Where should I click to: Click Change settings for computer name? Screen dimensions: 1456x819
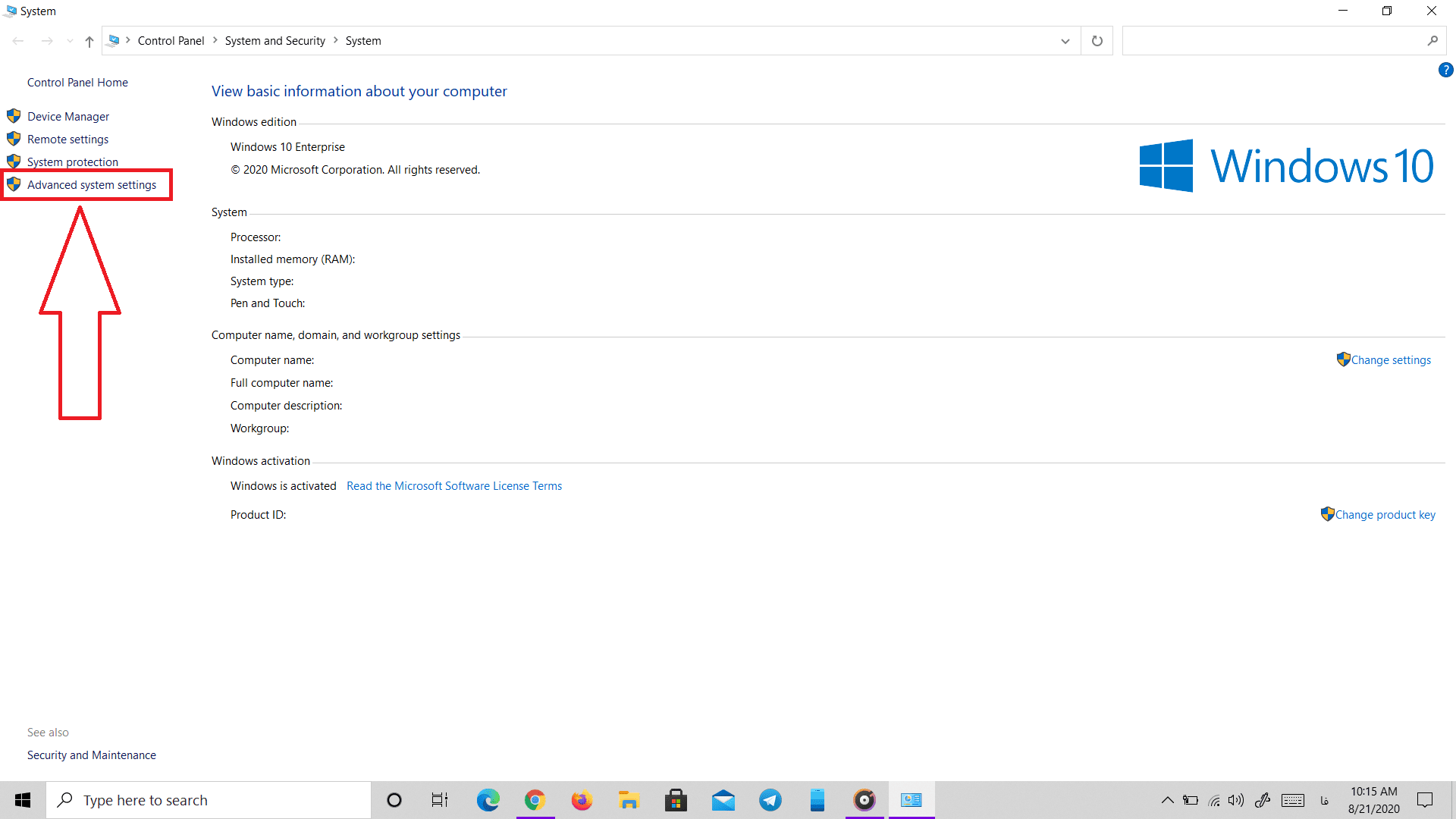[1391, 360]
